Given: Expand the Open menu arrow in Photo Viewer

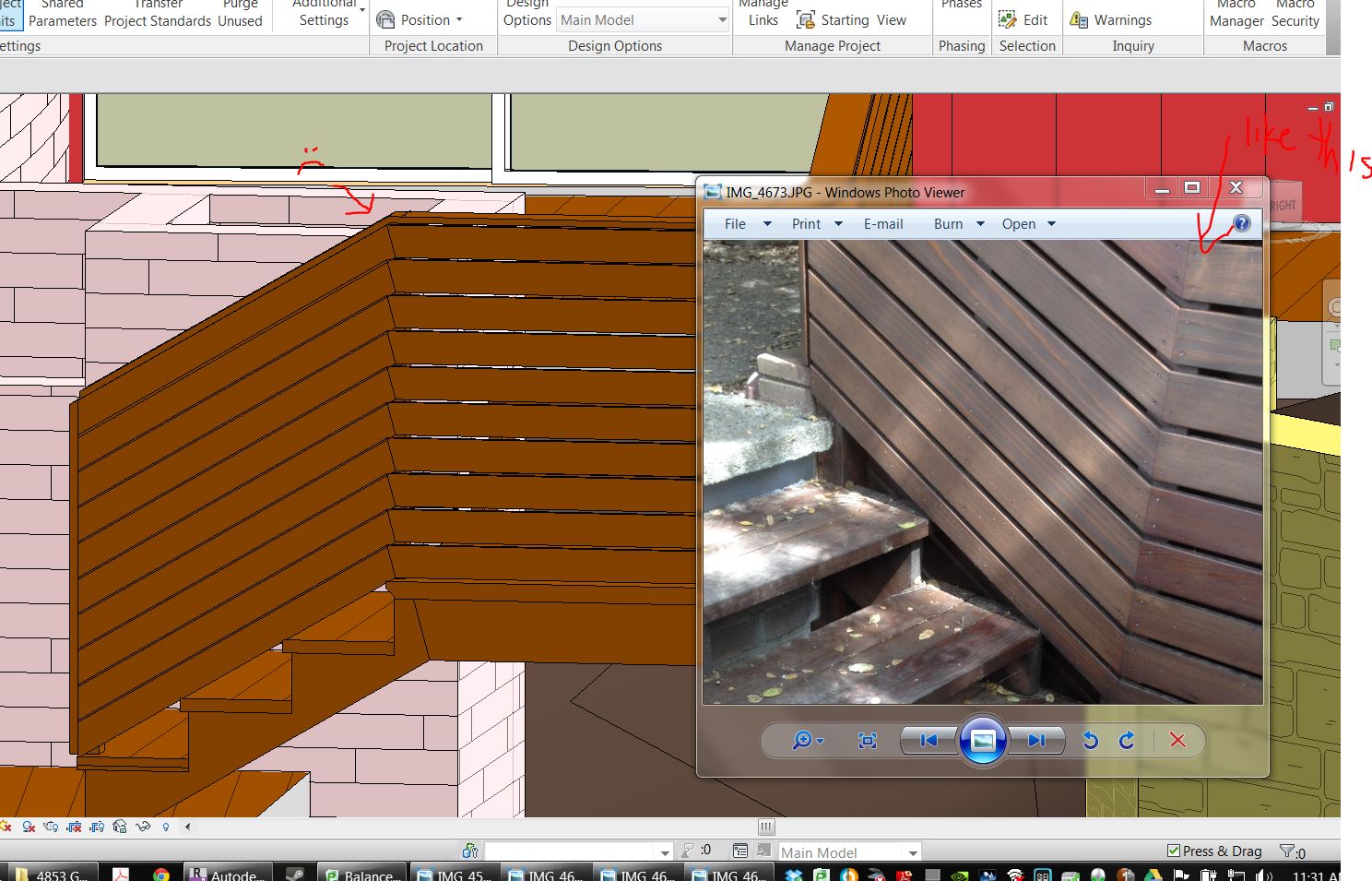Looking at the screenshot, I should 1050,223.
